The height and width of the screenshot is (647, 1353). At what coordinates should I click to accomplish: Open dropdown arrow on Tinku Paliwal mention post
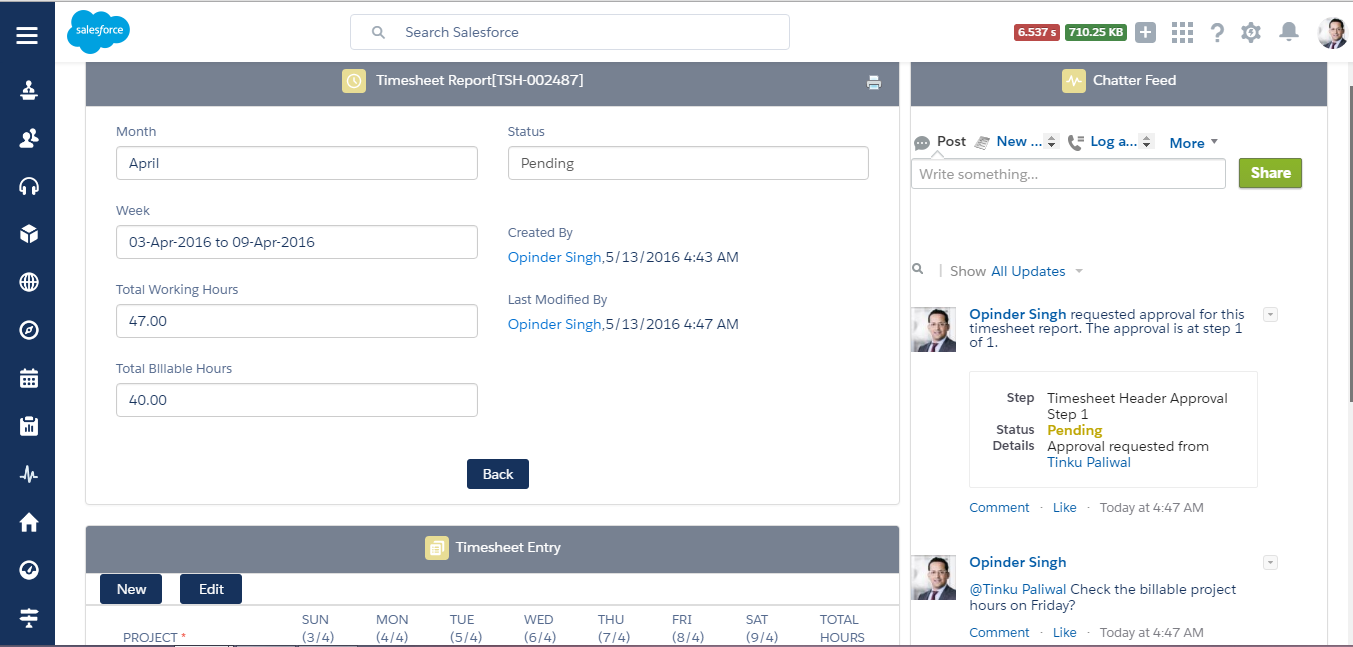[1270, 562]
